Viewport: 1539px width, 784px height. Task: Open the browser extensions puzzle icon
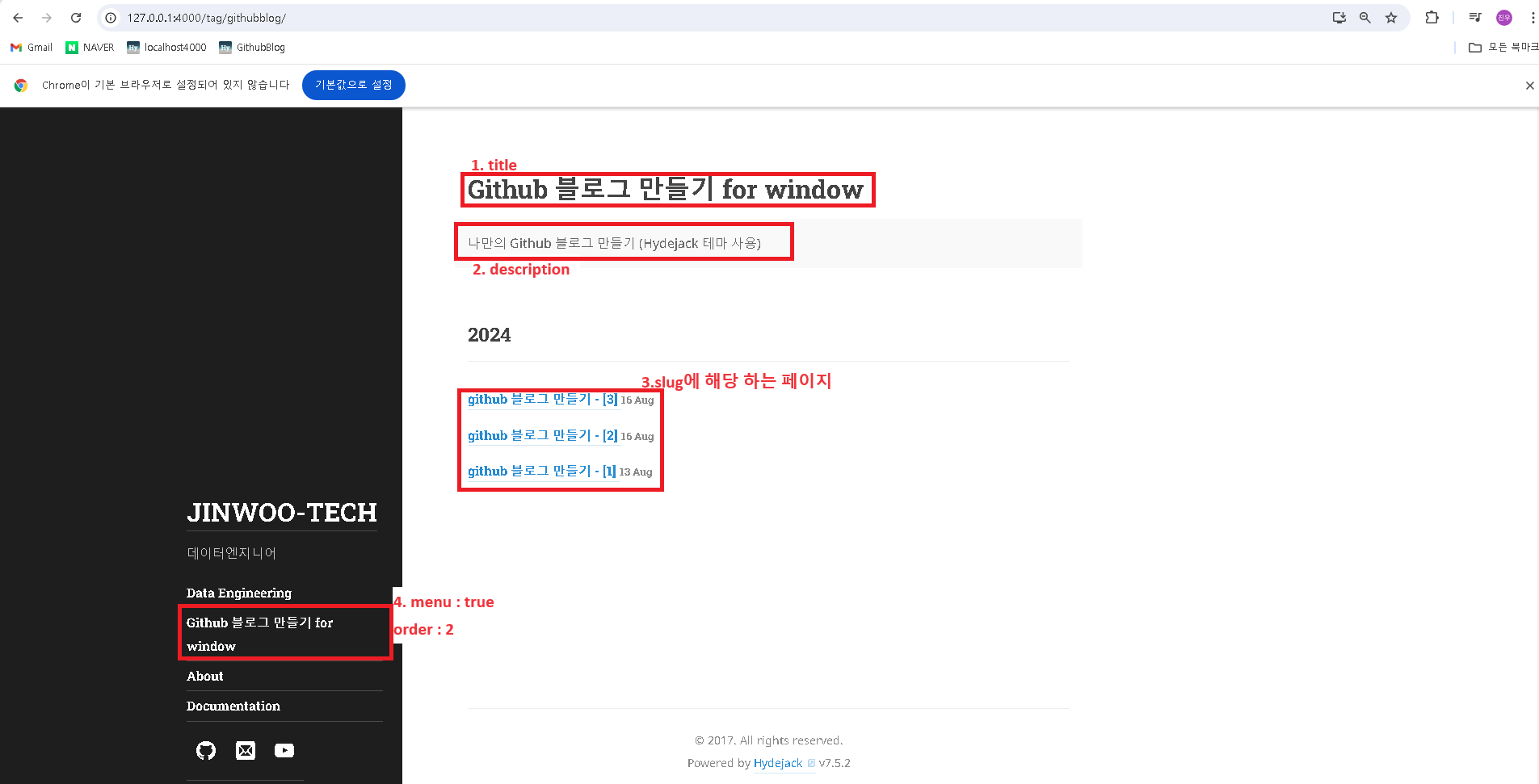(x=1432, y=18)
